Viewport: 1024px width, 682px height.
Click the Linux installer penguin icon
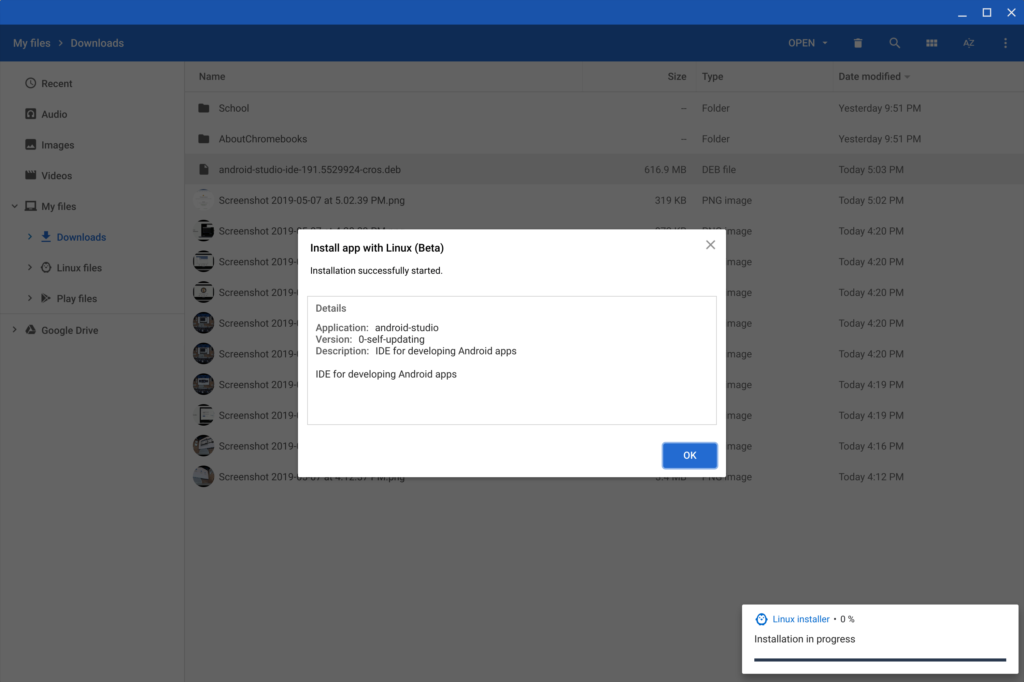click(x=761, y=619)
